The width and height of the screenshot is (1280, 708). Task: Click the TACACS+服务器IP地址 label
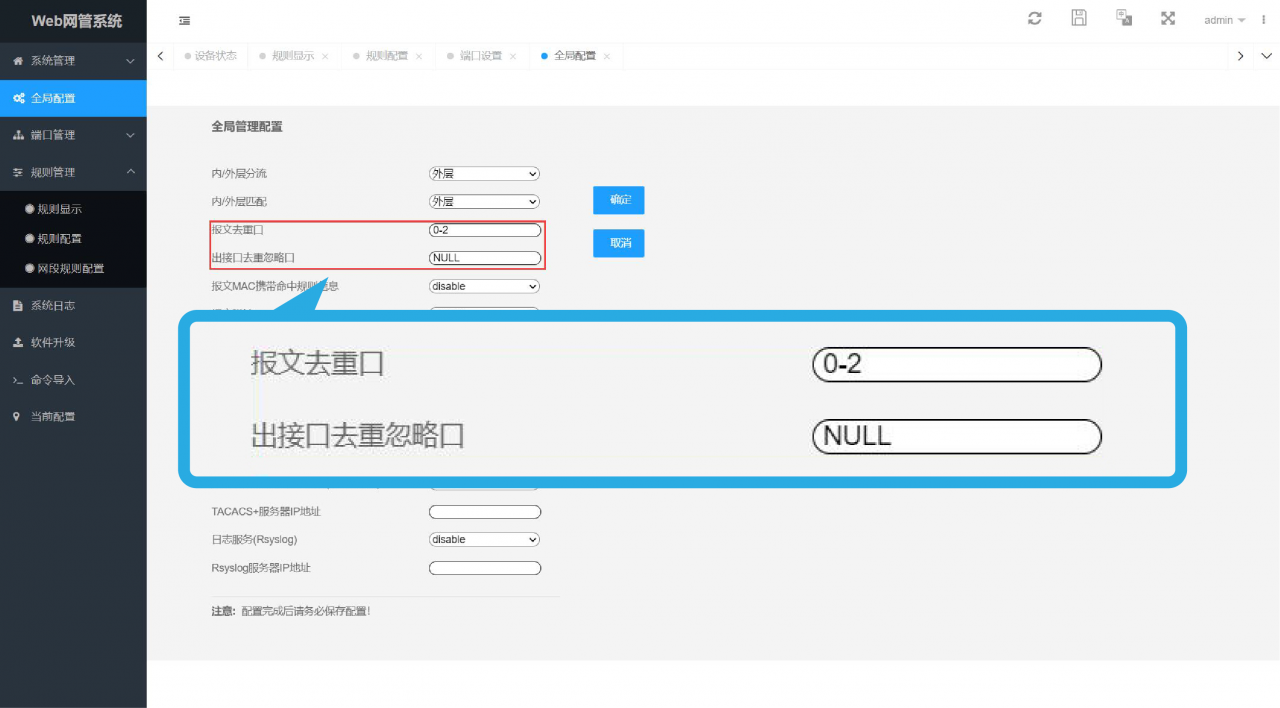[266, 512]
